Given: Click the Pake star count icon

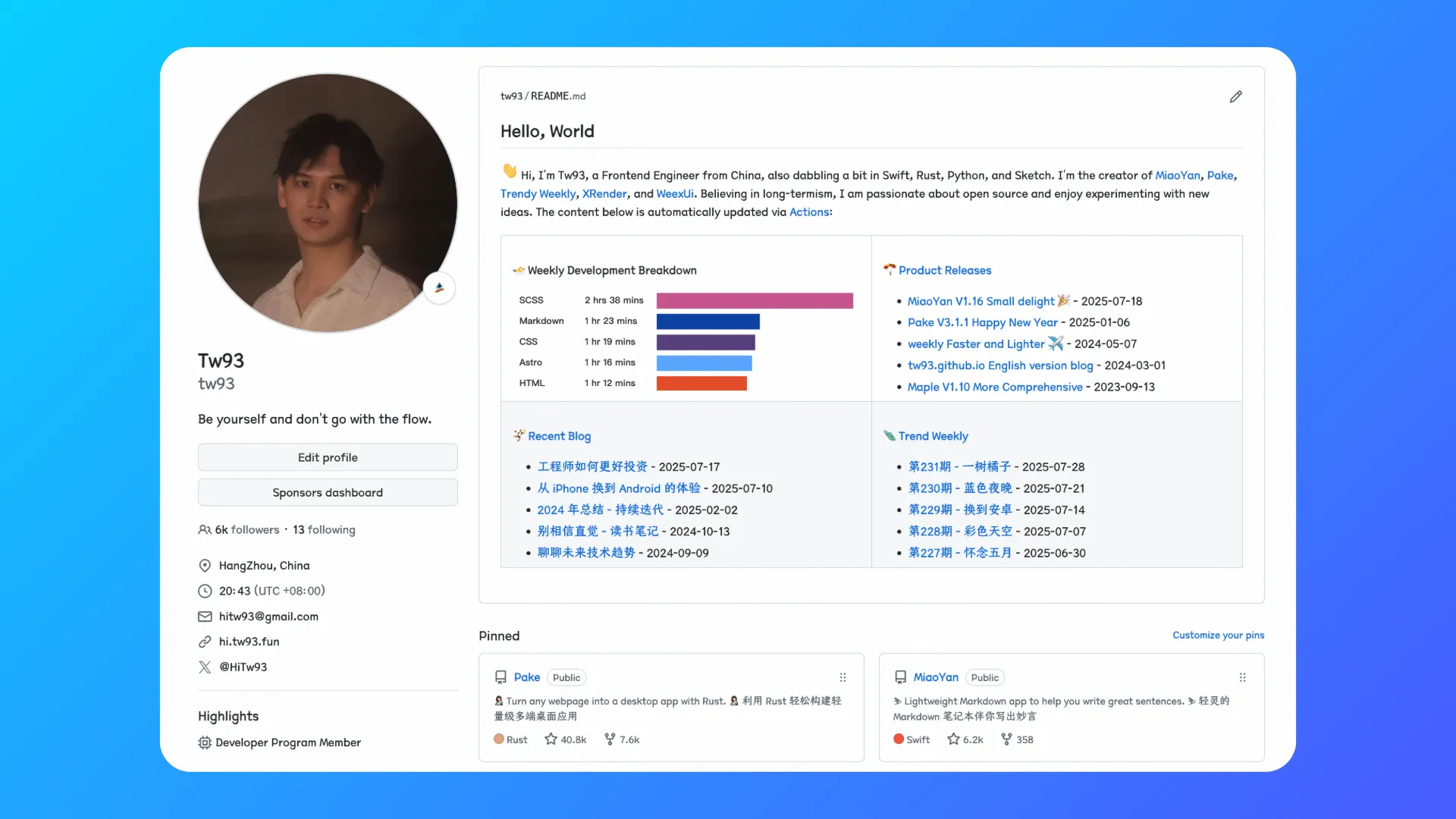Looking at the screenshot, I should (551, 739).
